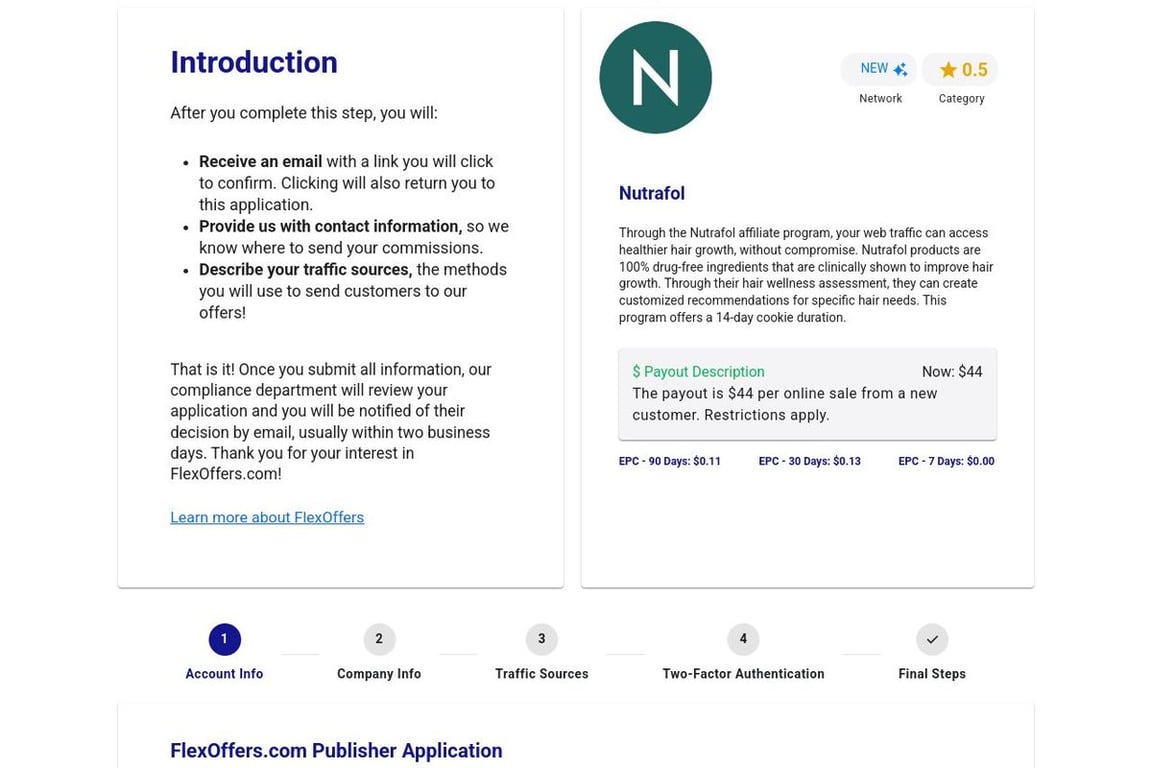Click the Traffic Sources step label
Screen dimensions: 1152x768
pyautogui.click(x=541, y=673)
